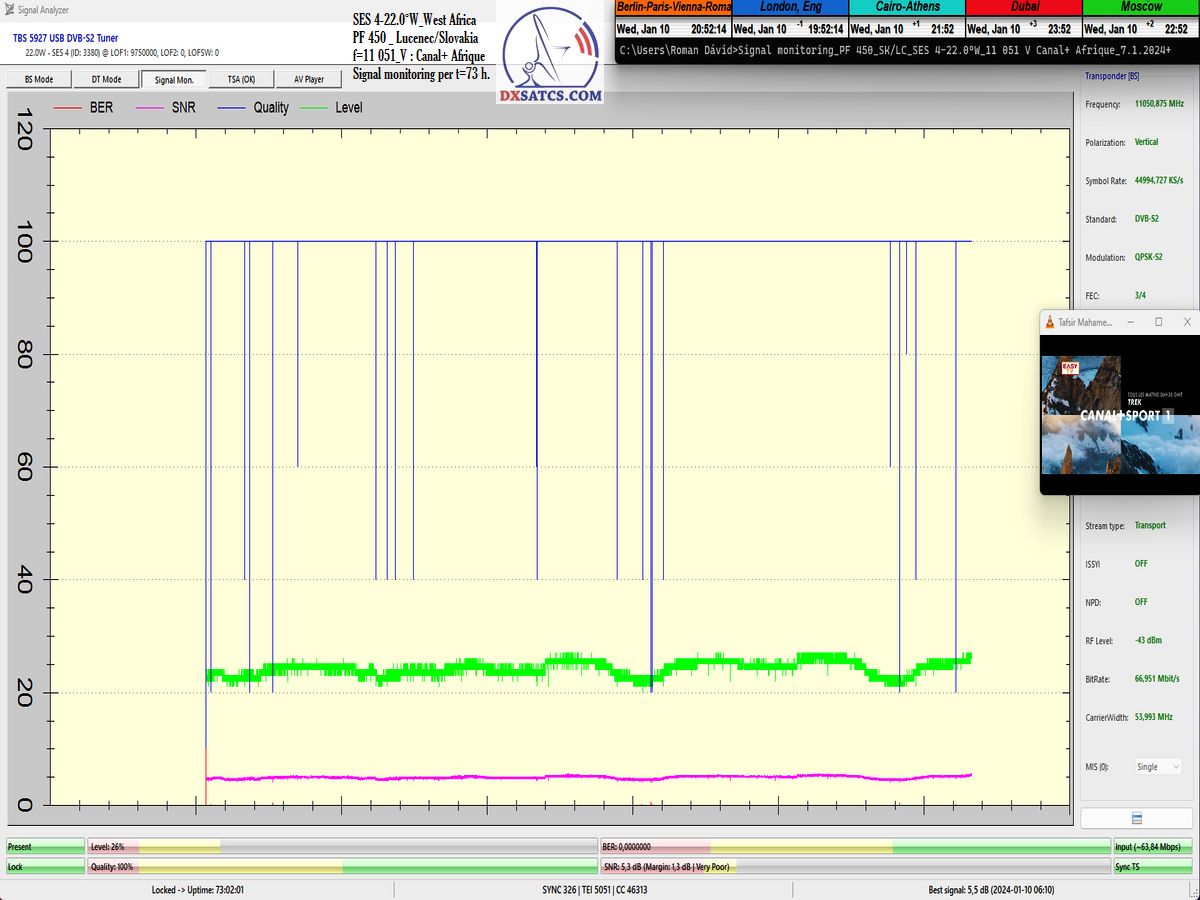Screen dimensions: 1200x900
Task: Click the Quality 100% progress bar
Action: (342, 867)
